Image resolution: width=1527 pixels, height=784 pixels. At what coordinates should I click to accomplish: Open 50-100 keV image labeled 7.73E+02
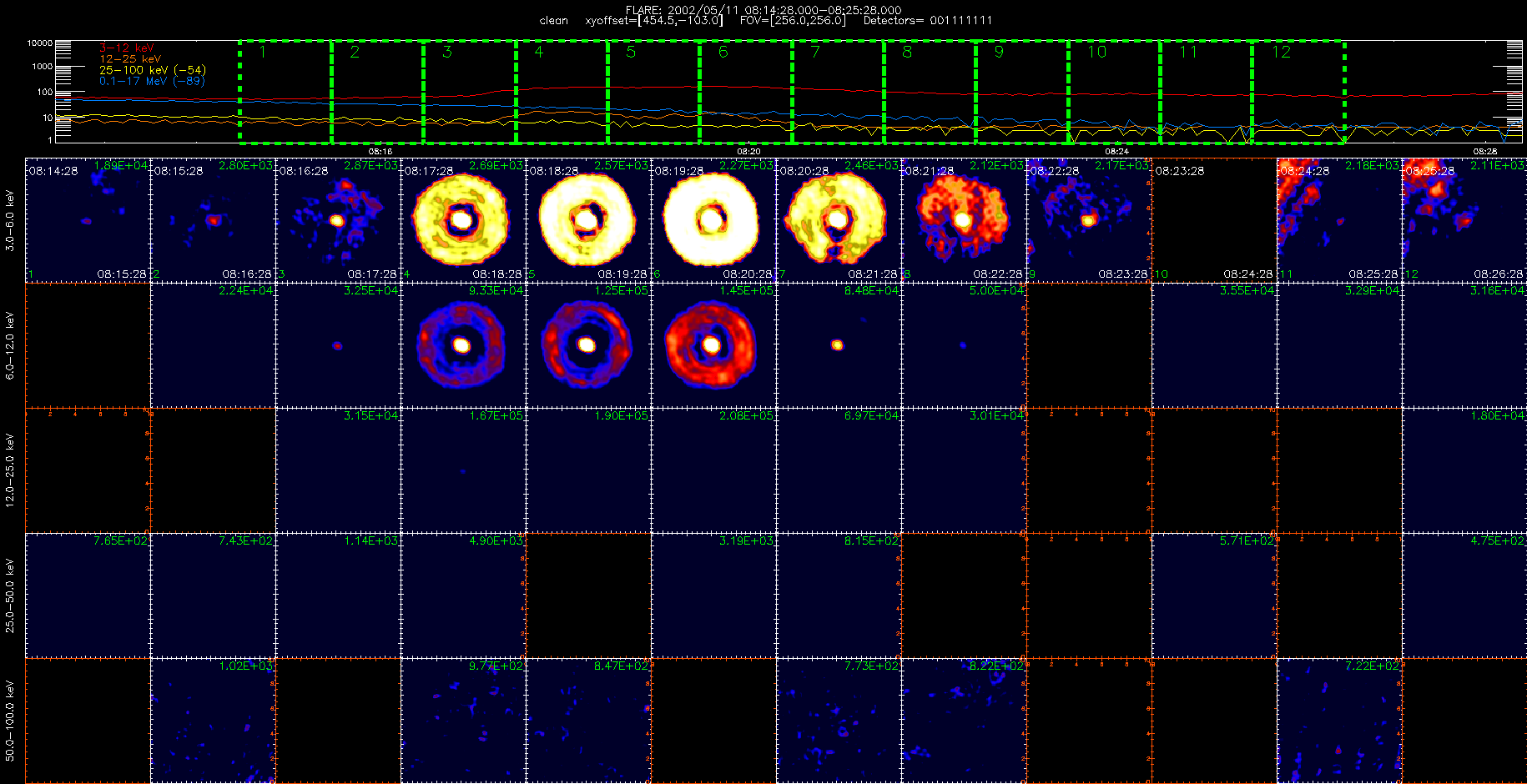pyautogui.click(x=839, y=721)
